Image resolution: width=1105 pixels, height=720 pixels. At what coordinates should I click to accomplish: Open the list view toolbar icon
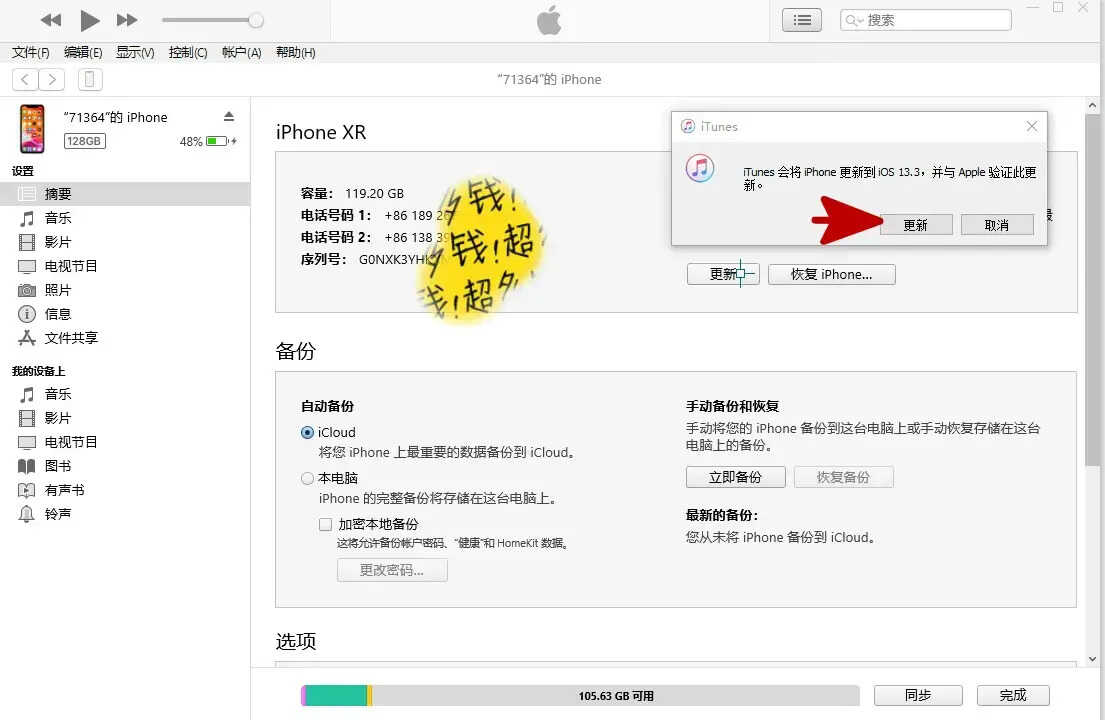pos(802,20)
